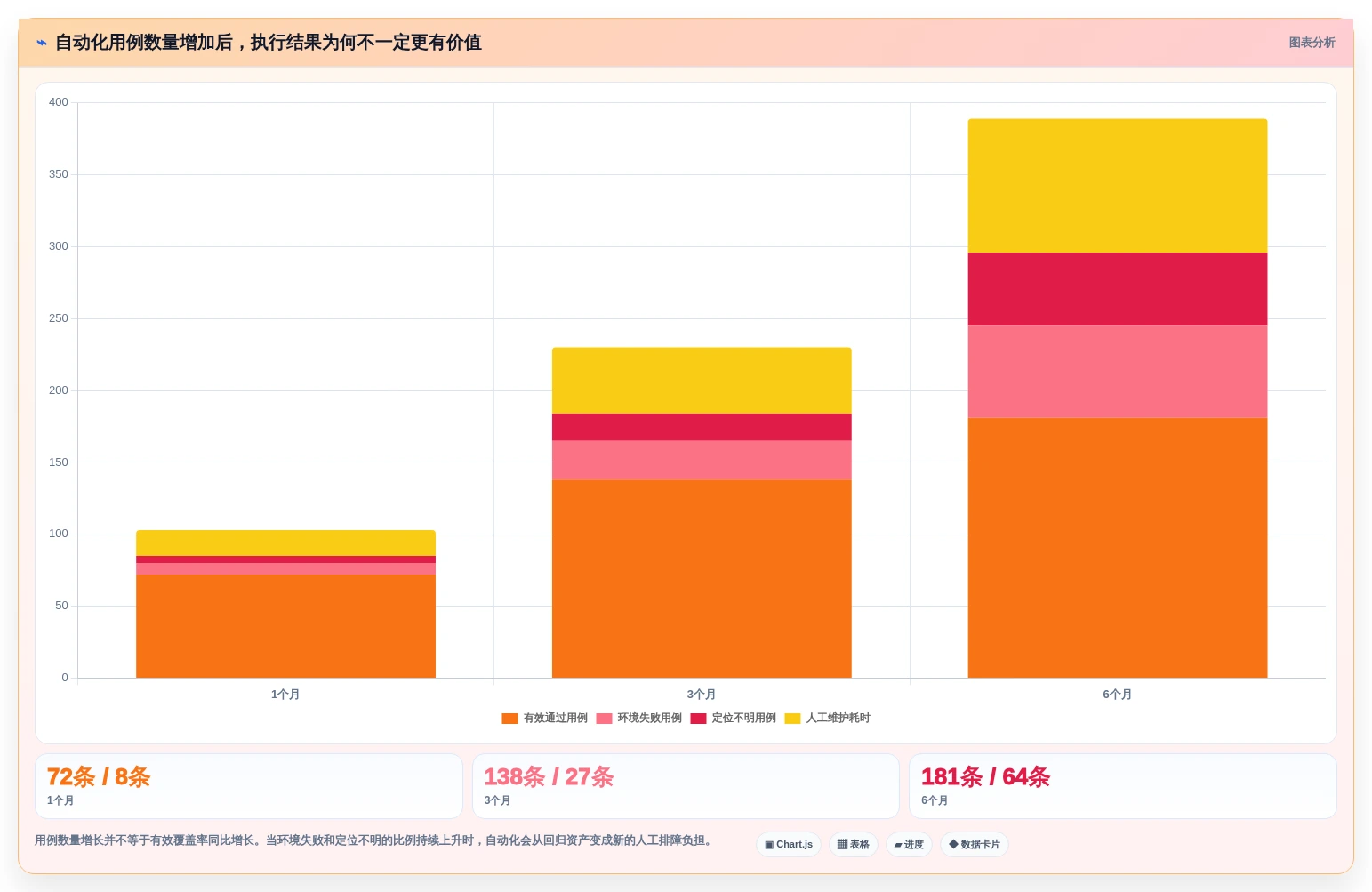Open the 138条 / 27条 data card
The width and height of the screenshot is (1372, 892).
point(686,786)
